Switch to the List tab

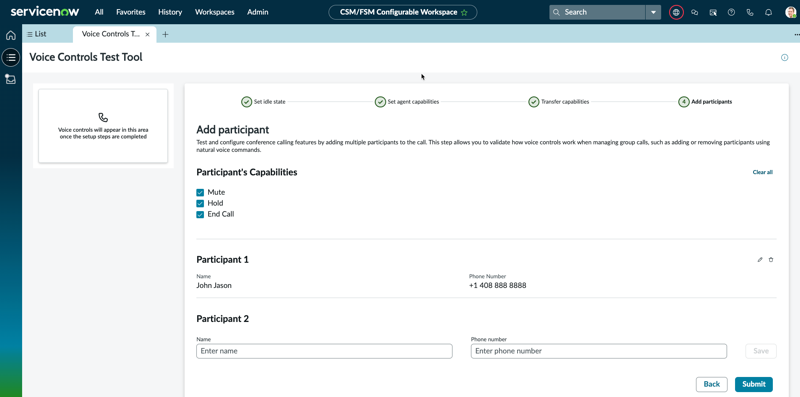coord(37,34)
